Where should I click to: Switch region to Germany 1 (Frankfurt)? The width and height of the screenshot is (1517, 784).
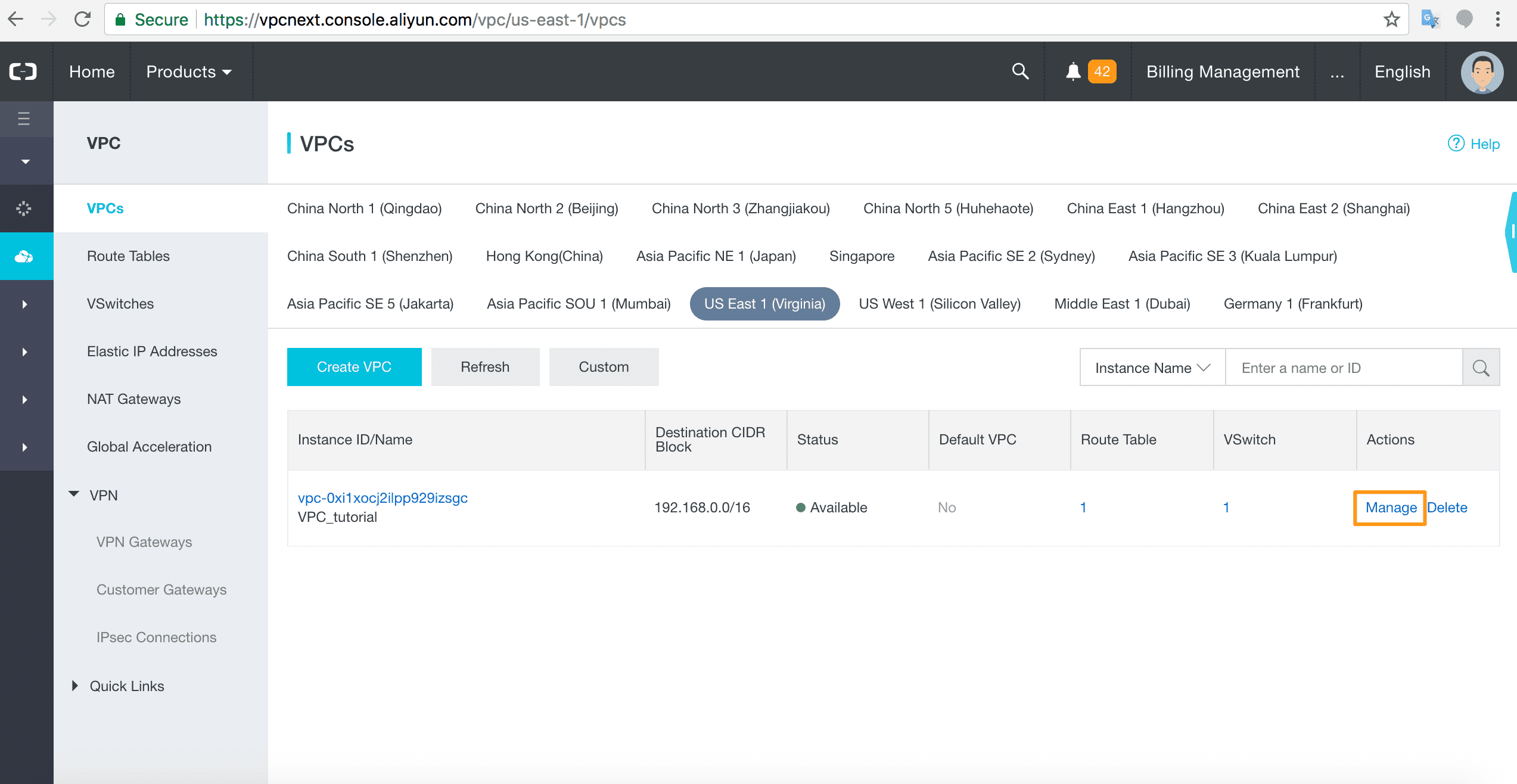click(x=1293, y=304)
